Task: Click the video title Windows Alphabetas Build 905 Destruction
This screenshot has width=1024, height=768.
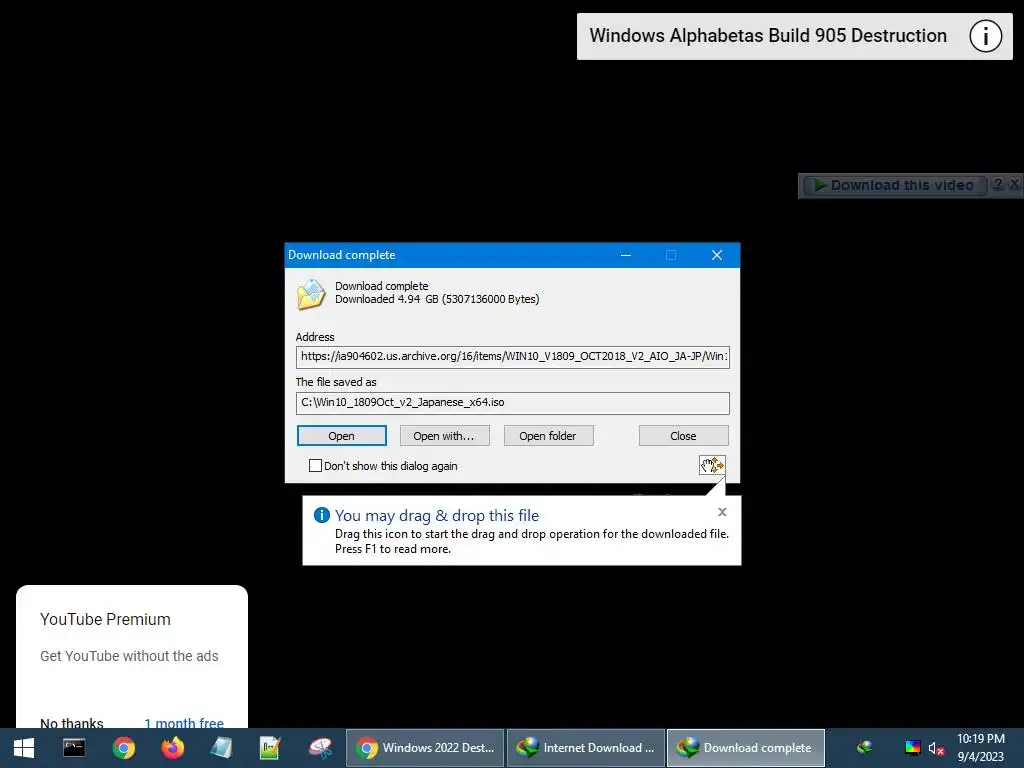Action: [x=768, y=36]
